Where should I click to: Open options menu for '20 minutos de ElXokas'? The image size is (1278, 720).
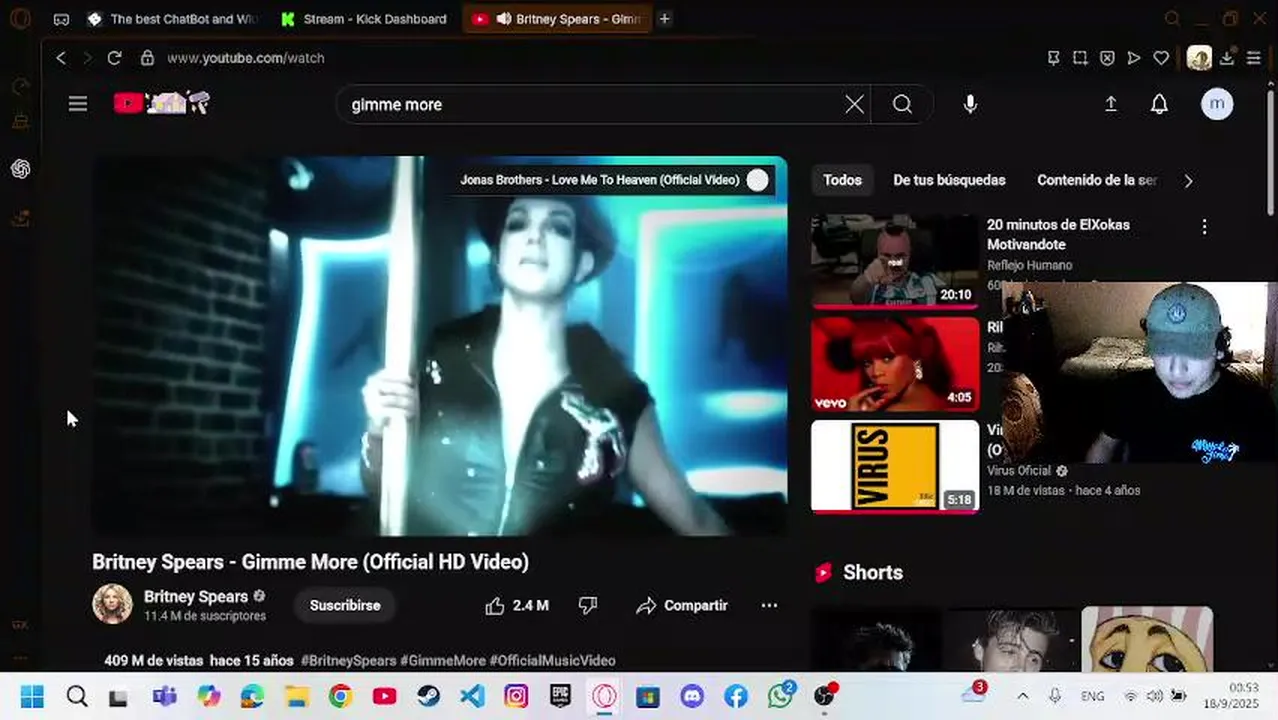(1204, 227)
